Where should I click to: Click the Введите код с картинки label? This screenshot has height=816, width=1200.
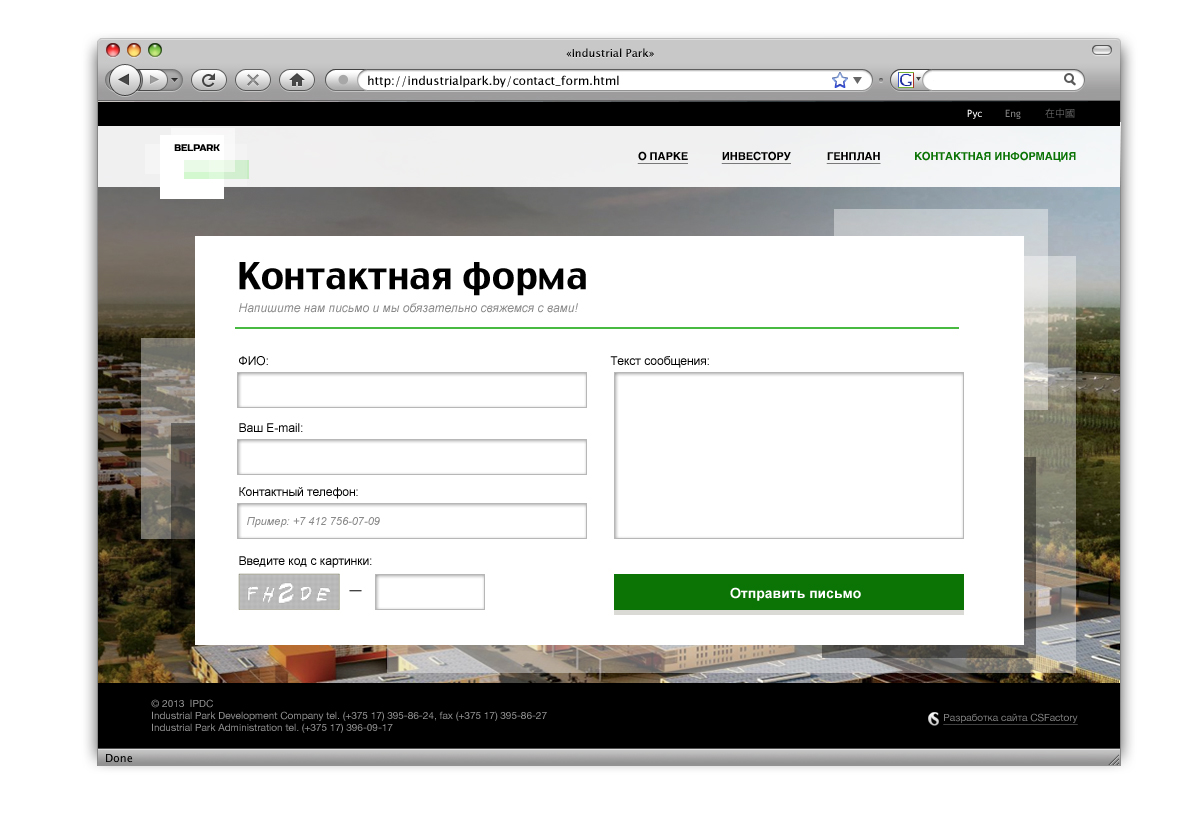pyautogui.click(x=305, y=562)
